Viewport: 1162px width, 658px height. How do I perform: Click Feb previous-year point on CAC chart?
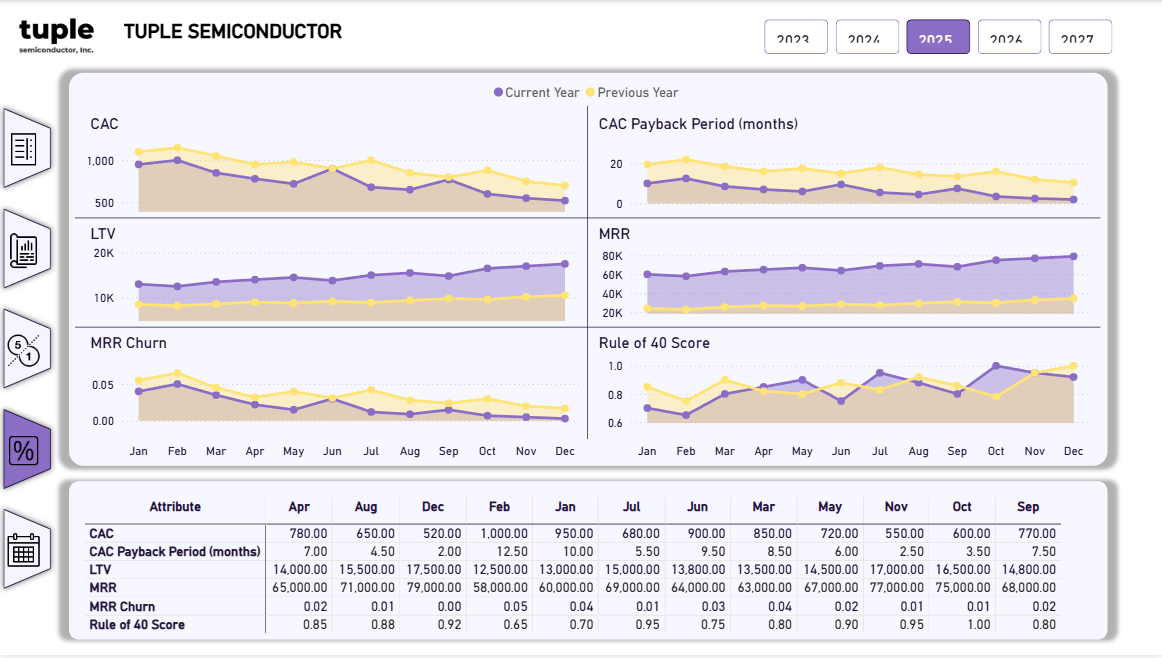(177, 147)
